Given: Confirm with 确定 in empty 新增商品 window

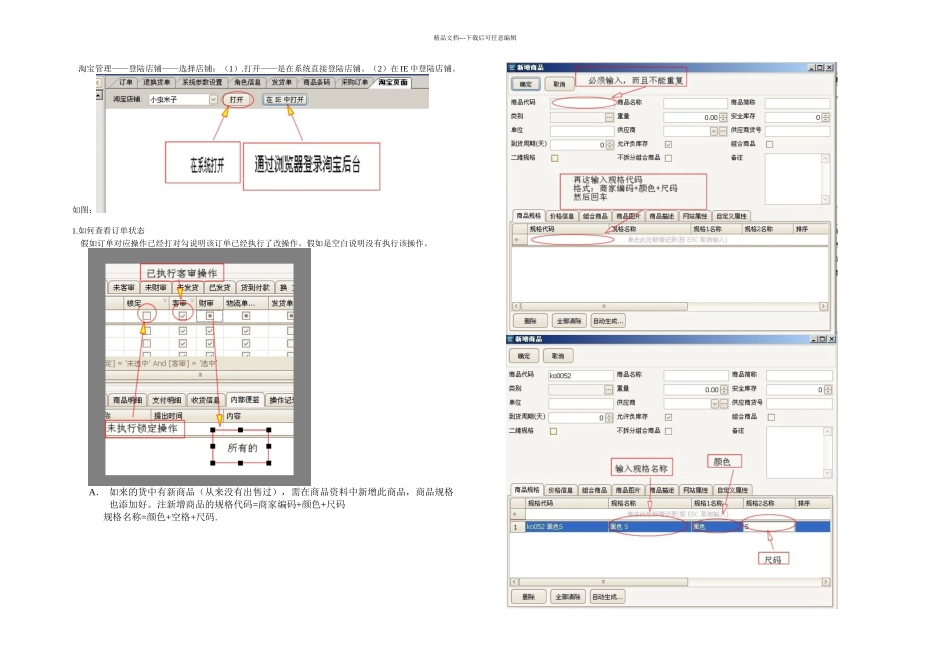Looking at the screenshot, I should (x=525, y=84).
